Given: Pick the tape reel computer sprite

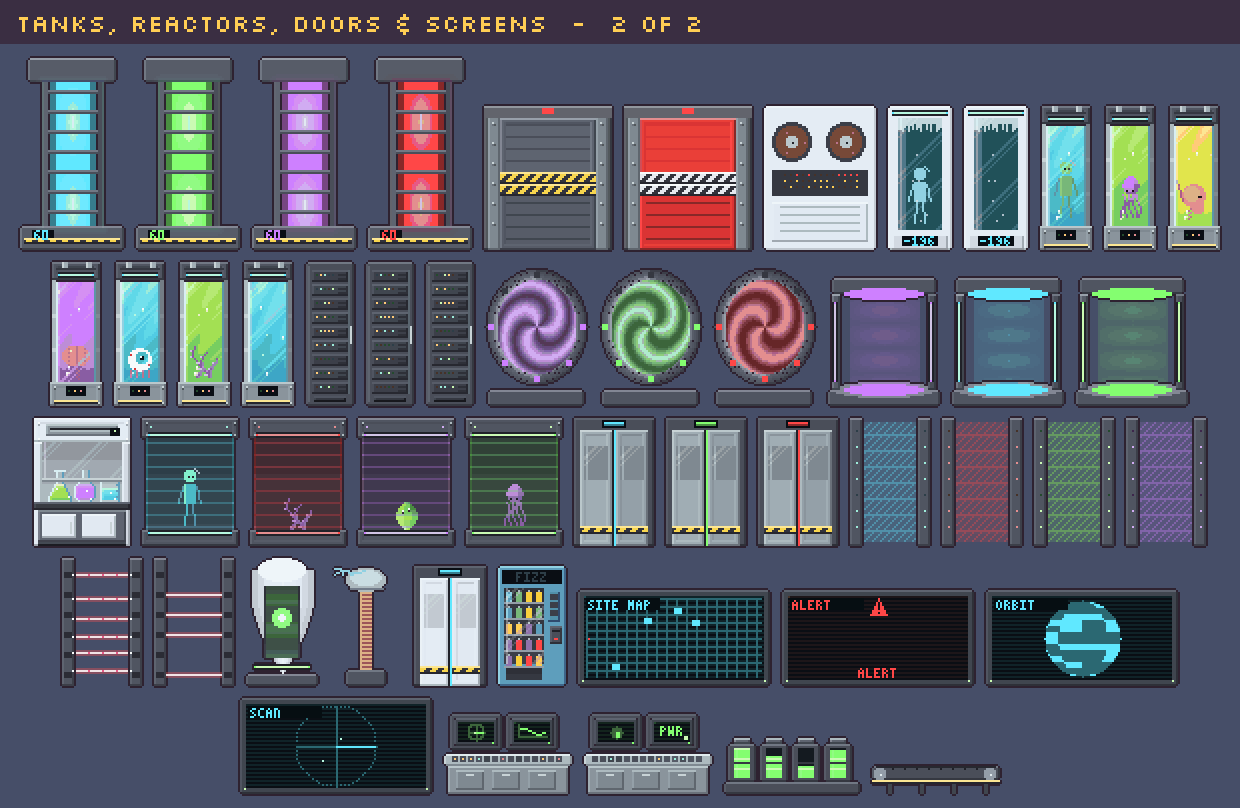Looking at the screenshot, I should pos(820,178).
